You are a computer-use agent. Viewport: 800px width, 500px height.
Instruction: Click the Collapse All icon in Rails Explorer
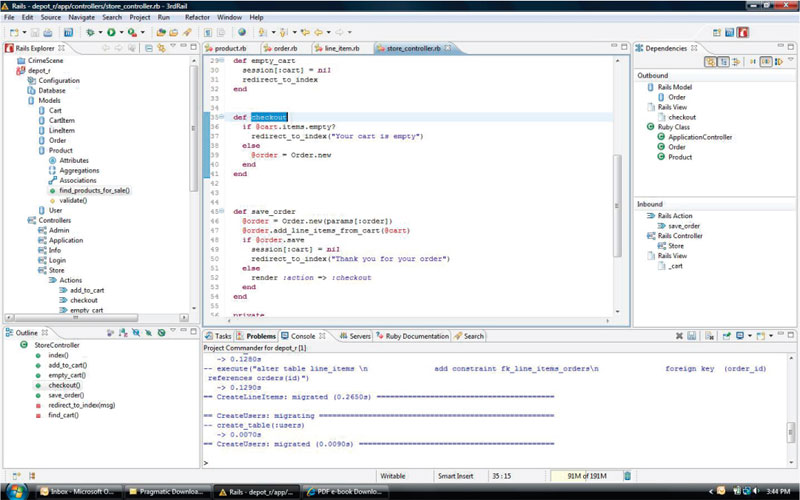pos(148,48)
